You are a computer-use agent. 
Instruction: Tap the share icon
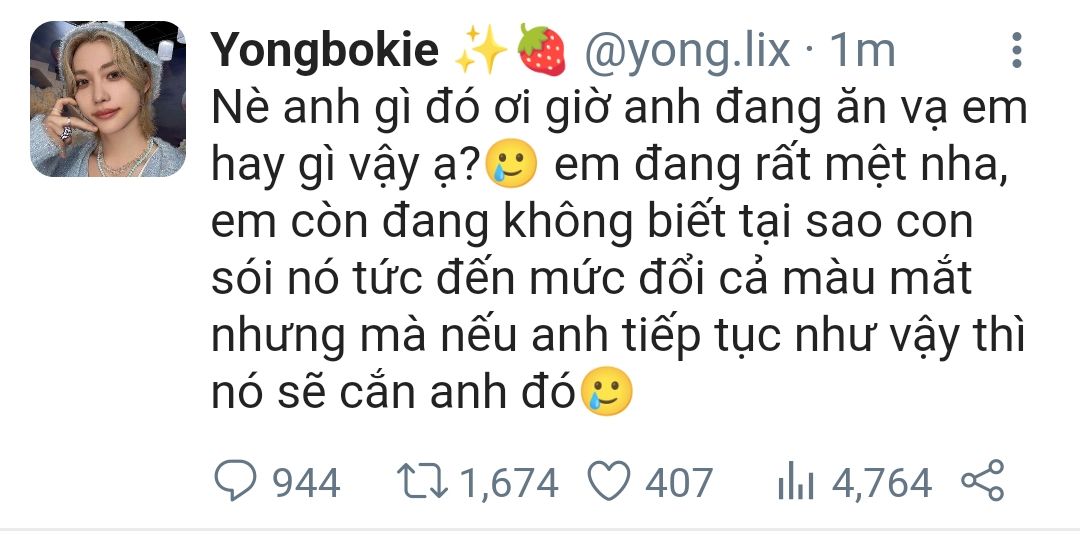(983, 481)
